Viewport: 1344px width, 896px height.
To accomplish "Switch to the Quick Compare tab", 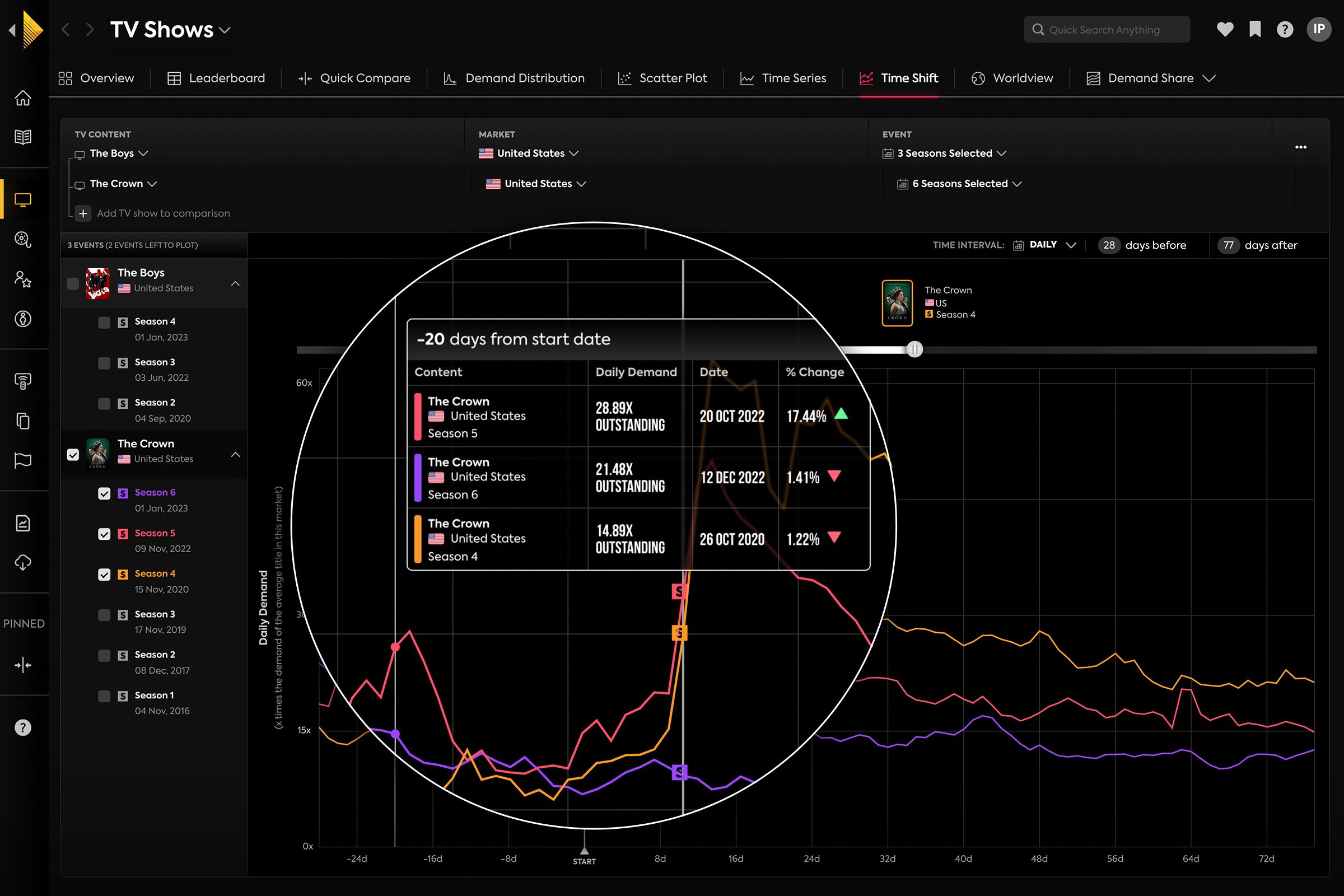I will (354, 78).
